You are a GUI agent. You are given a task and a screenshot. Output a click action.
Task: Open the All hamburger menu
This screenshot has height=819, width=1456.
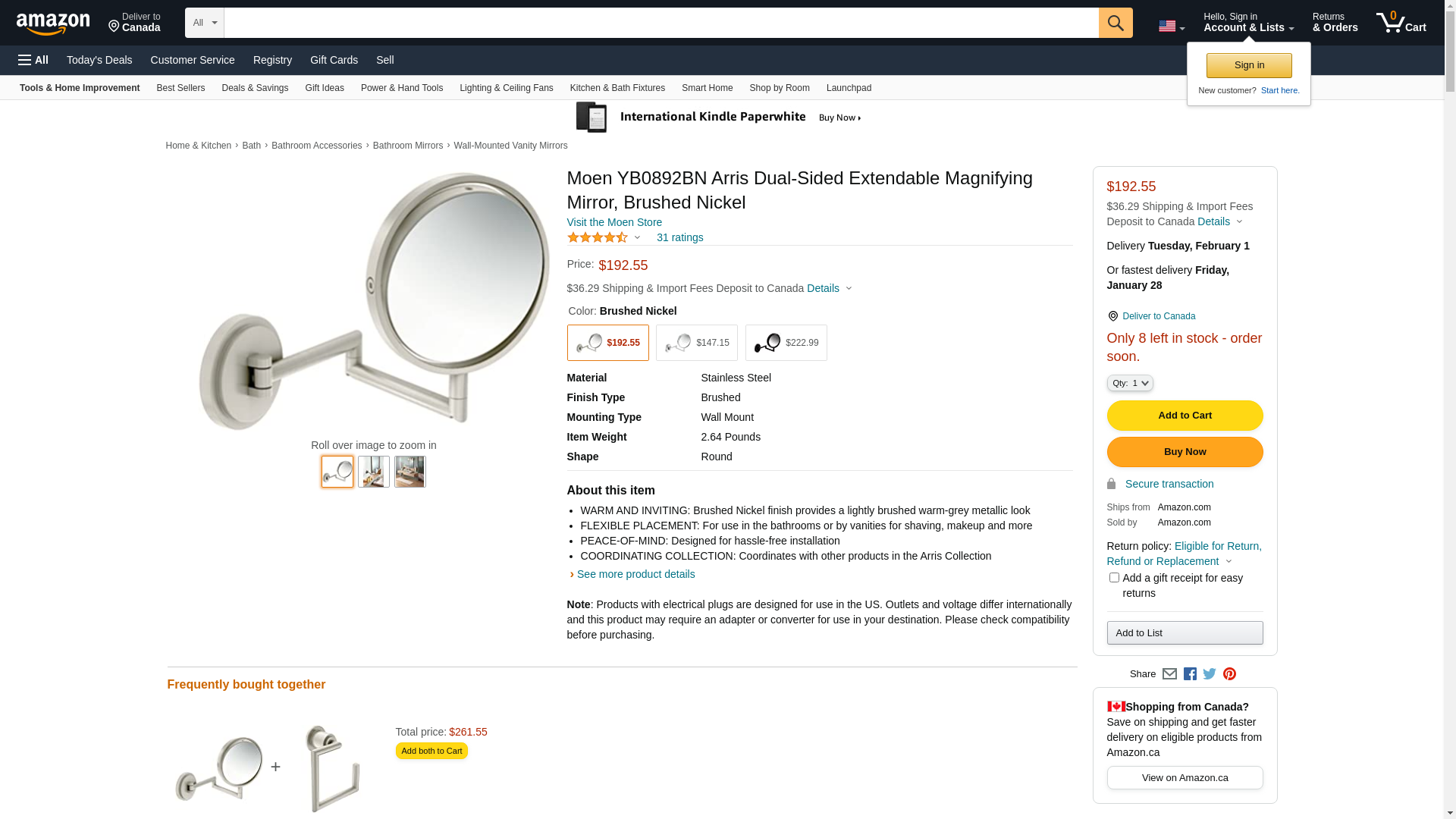[33, 60]
